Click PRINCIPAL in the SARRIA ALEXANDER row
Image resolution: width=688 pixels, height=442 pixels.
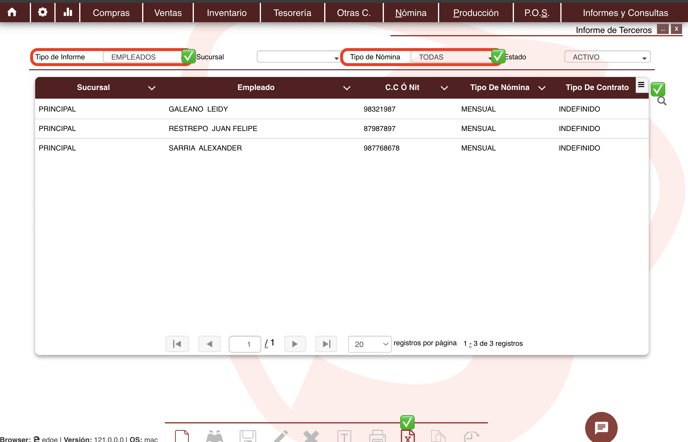[x=57, y=148]
